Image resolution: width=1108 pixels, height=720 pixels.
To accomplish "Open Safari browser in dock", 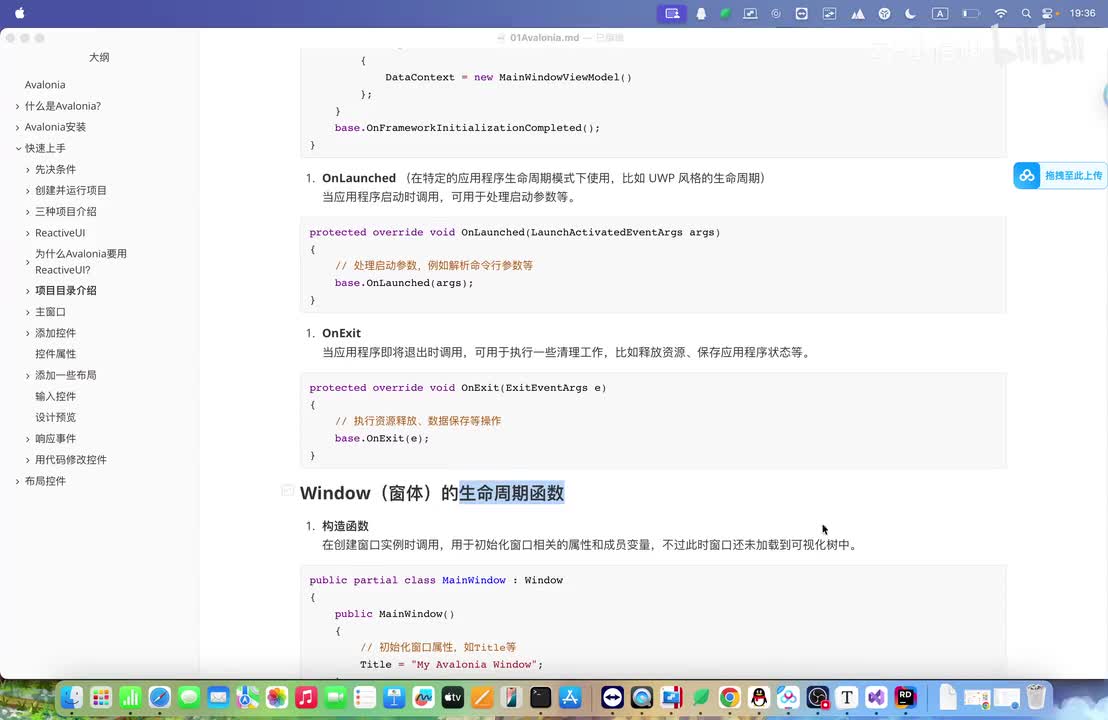I will pyautogui.click(x=160, y=698).
